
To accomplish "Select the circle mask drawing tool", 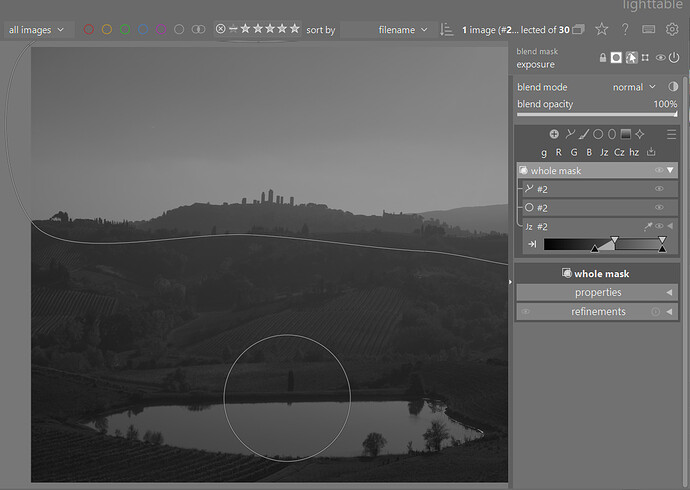I will click(x=598, y=134).
